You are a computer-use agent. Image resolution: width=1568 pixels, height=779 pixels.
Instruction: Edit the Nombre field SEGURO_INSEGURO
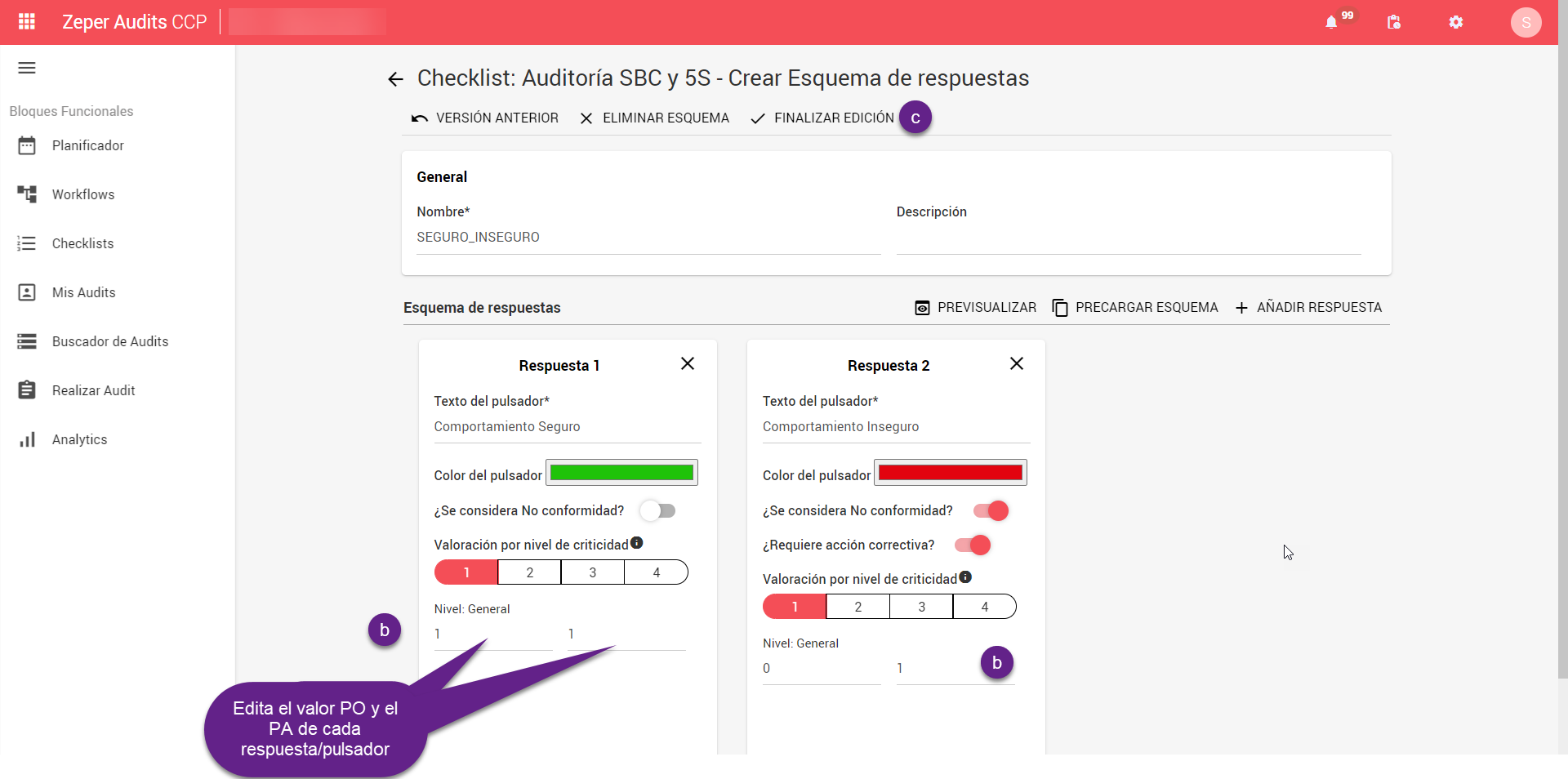point(648,238)
